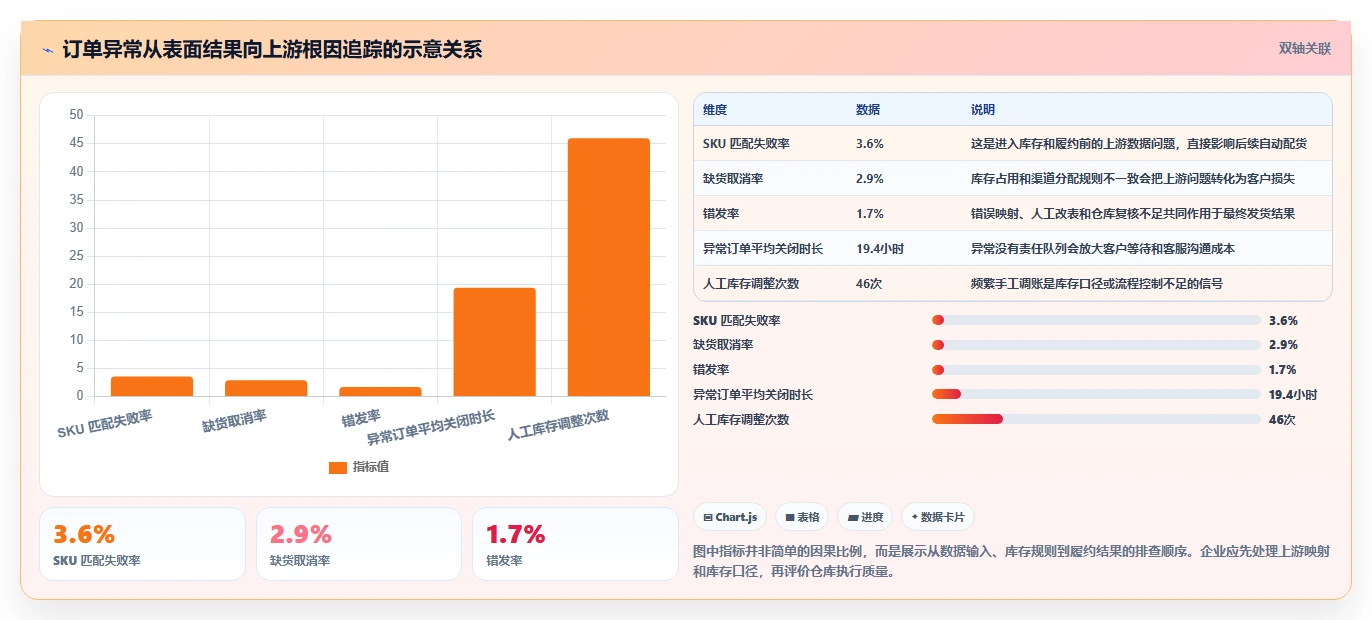Image resolution: width=1372 pixels, height=620 pixels.
Task: Click the 19.4小时 value in table
Action: [880, 249]
